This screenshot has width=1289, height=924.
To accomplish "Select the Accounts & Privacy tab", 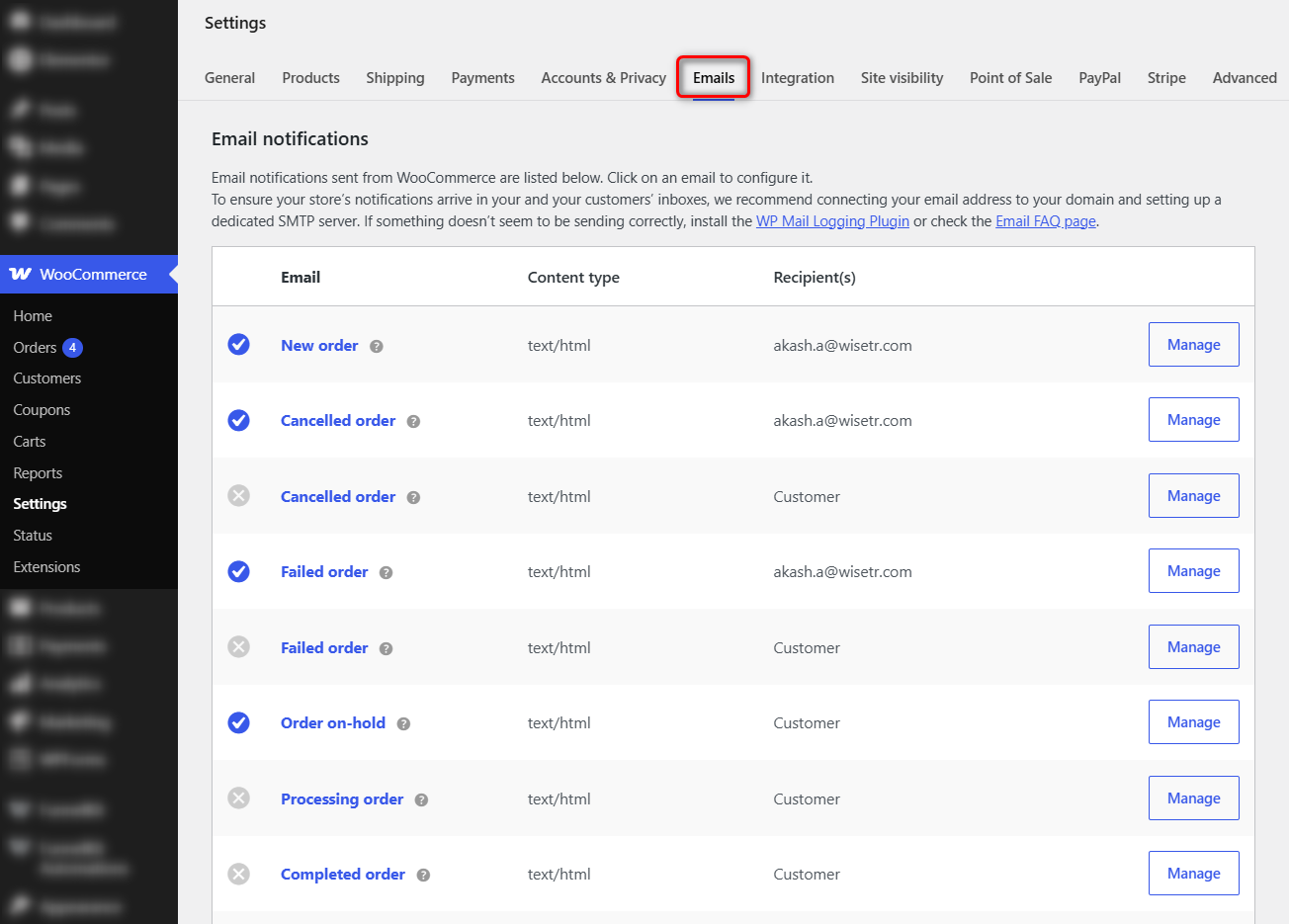I will pos(603,78).
